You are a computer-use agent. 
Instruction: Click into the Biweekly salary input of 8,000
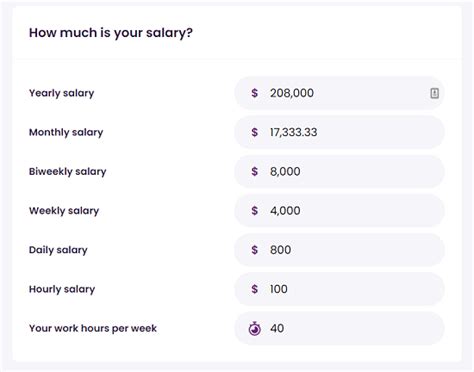339,172
